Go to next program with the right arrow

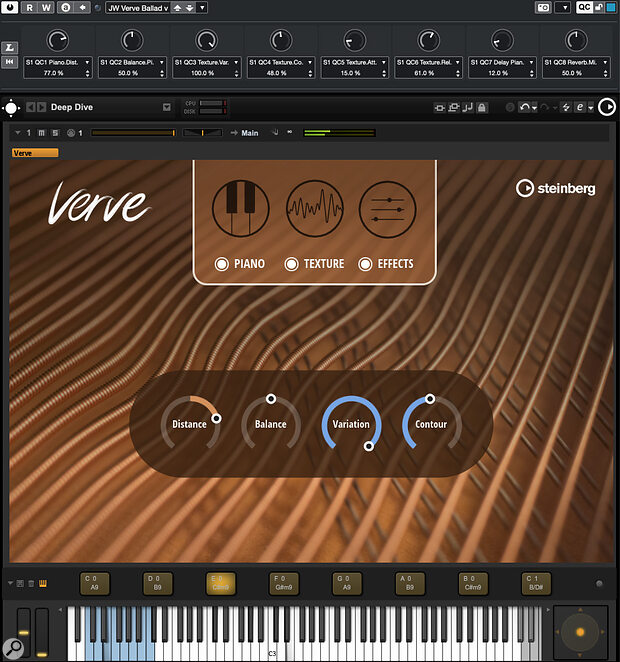pyautogui.click(x=41, y=107)
